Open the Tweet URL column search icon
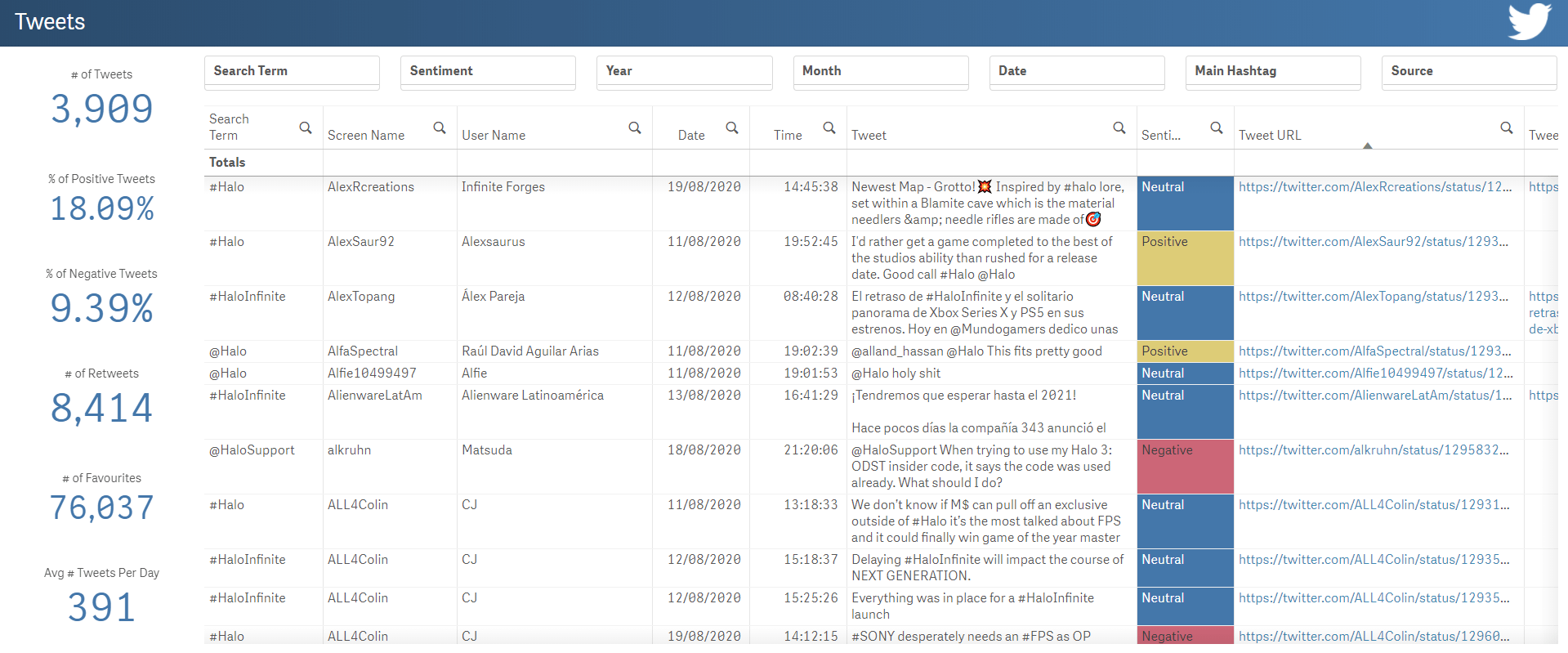The image size is (1568, 653). click(1507, 127)
